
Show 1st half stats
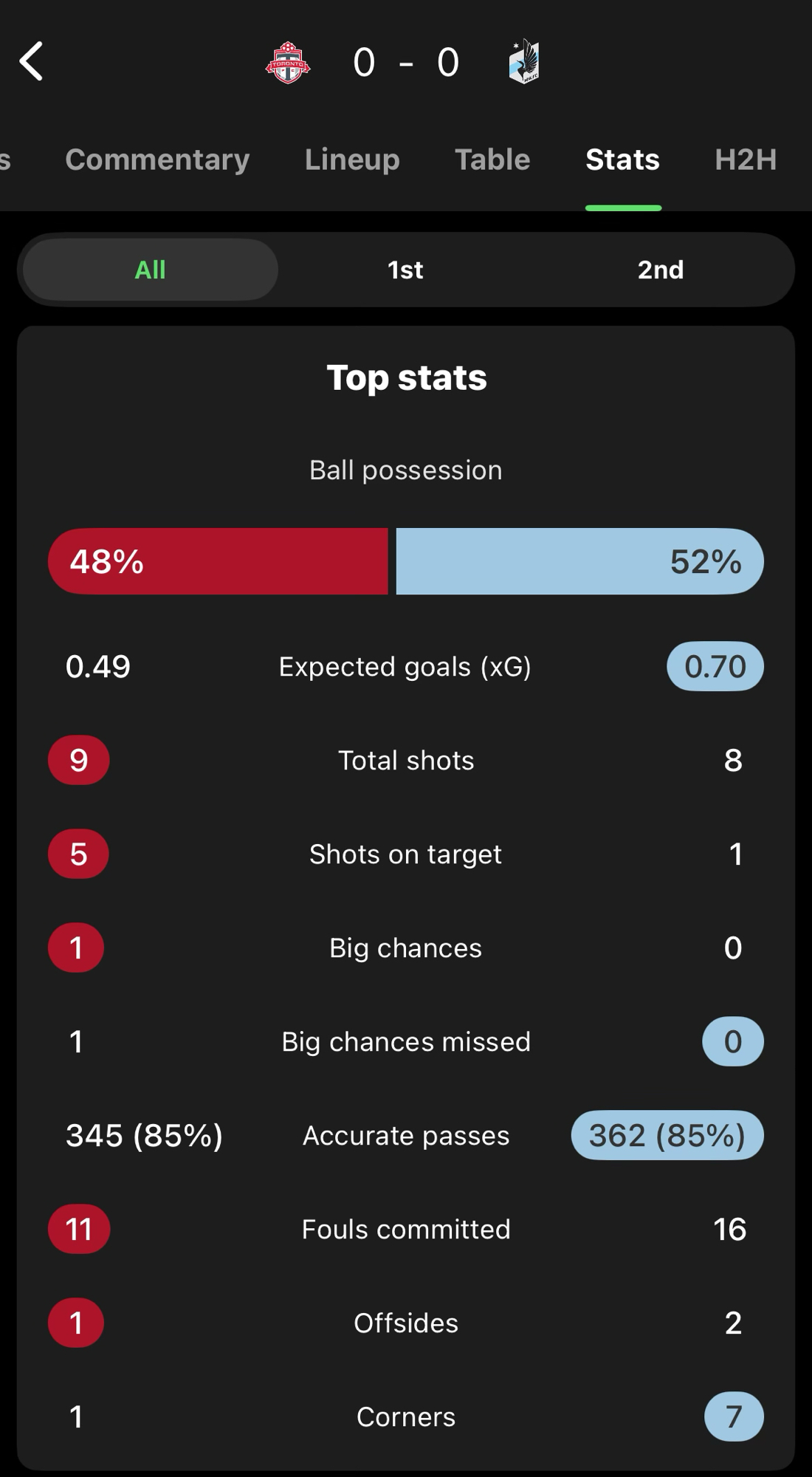[405, 270]
